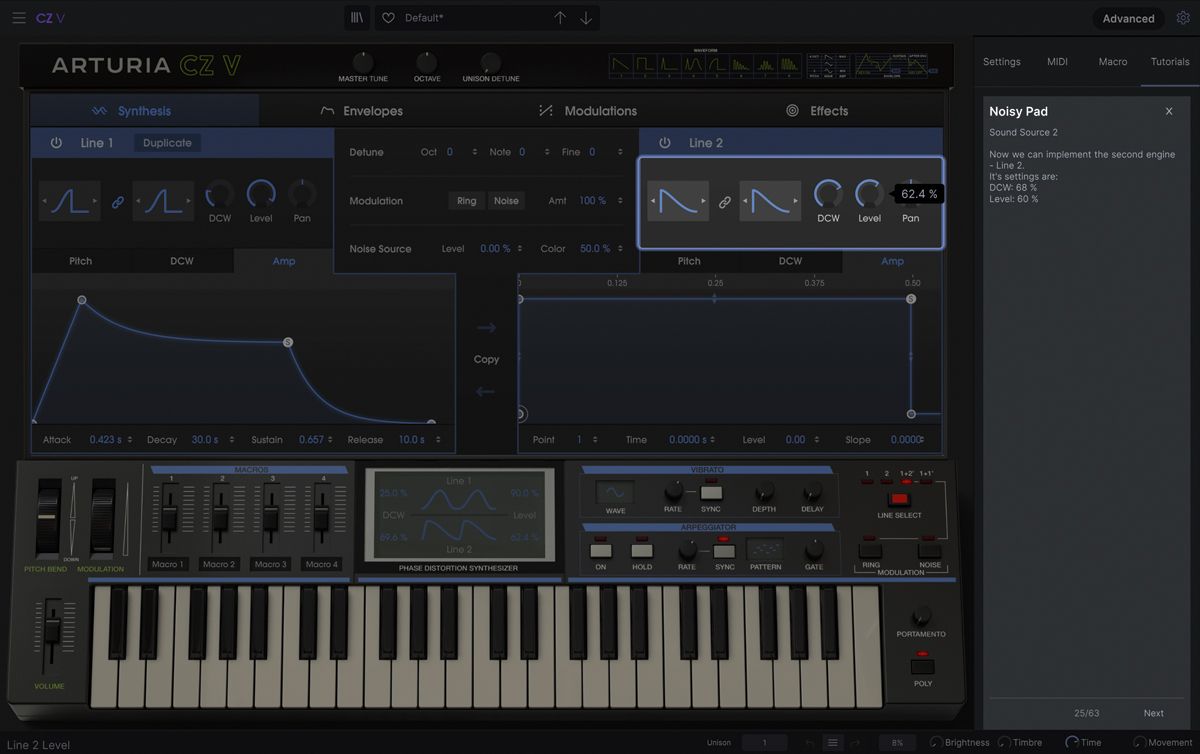Enable Ring modulation on the synth panel
Screen dimensions: 1200x754
[x=869, y=550]
